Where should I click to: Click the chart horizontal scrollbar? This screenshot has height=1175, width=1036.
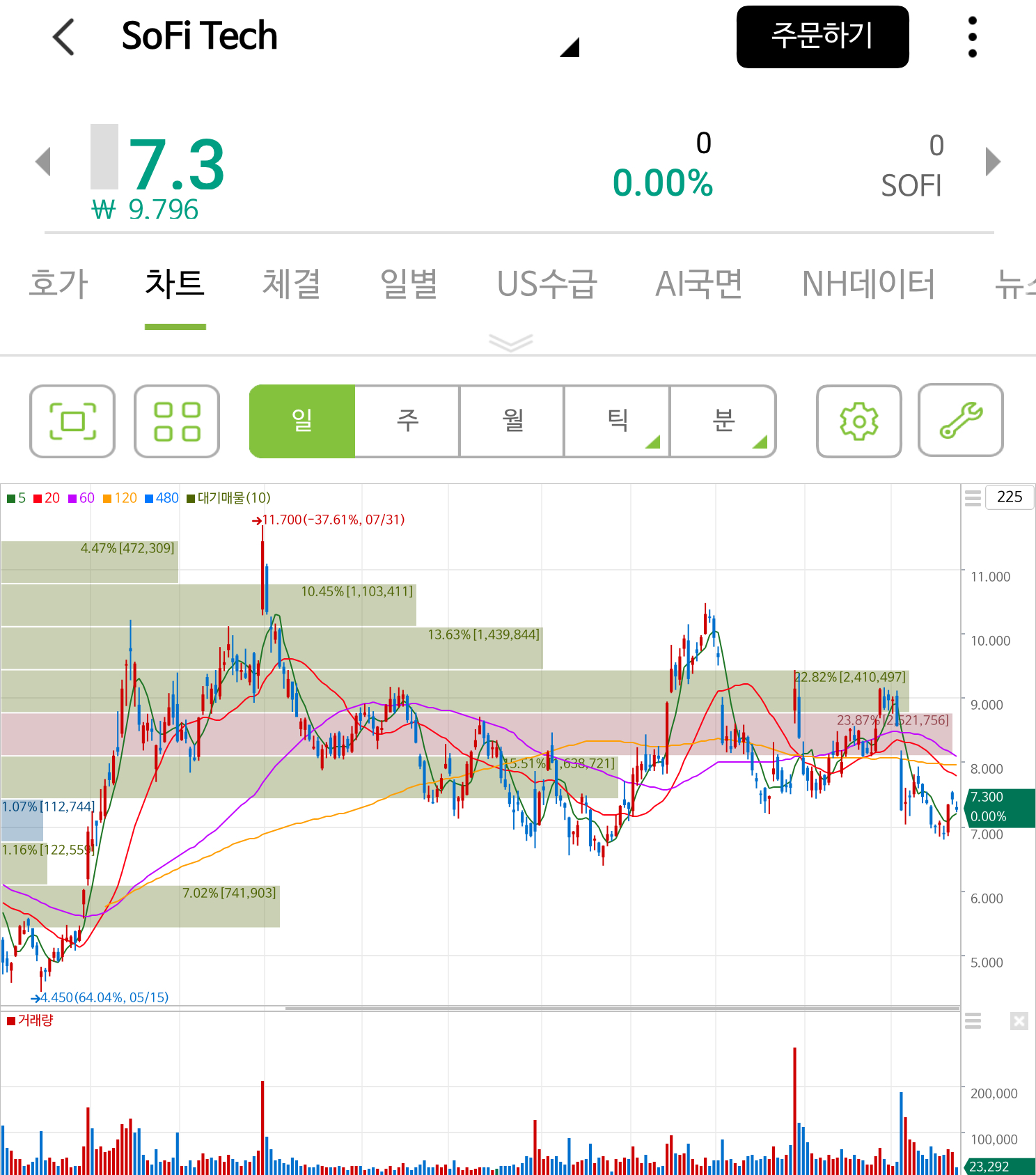(622, 1007)
